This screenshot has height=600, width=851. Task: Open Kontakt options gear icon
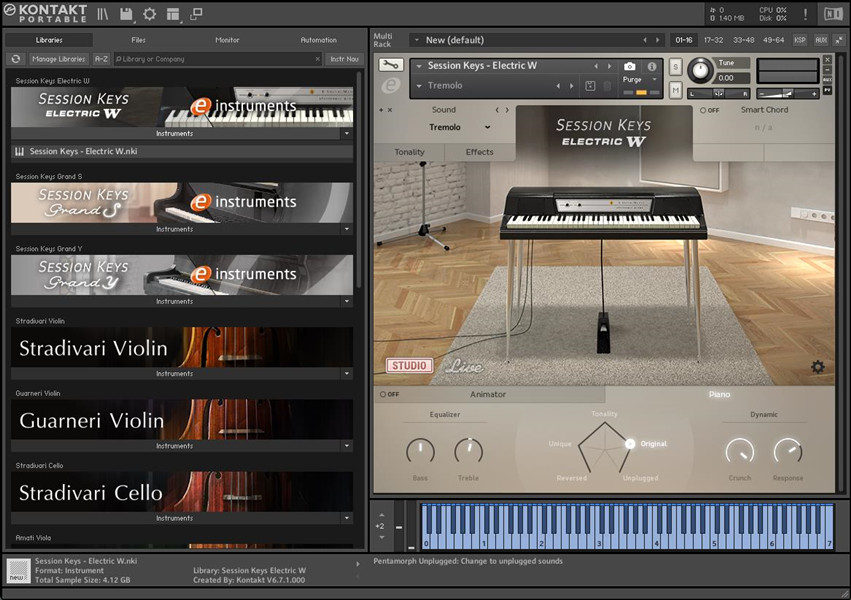click(x=150, y=14)
